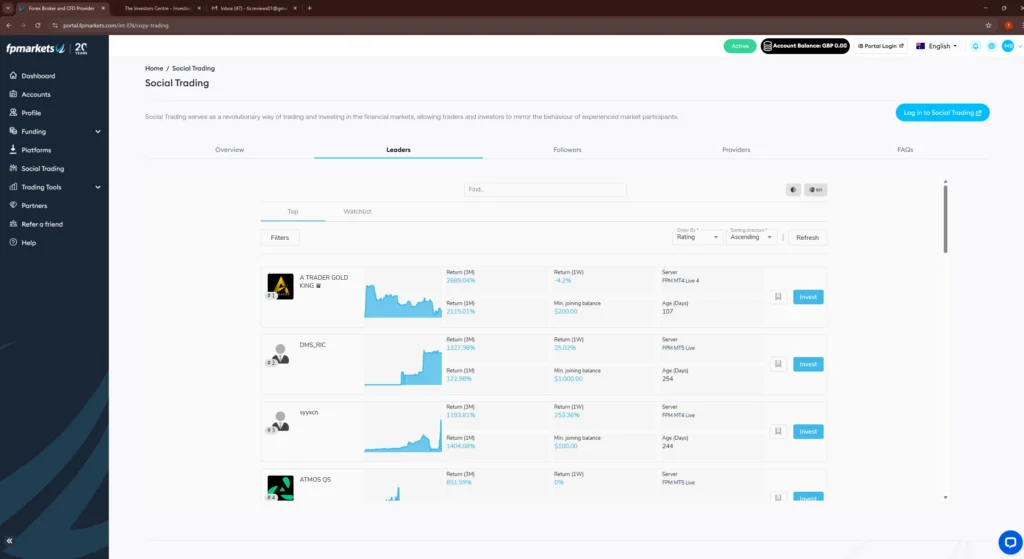Open the Sorting direction Ascending dropdown
This screenshot has height=559, width=1024.
click(x=752, y=237)
